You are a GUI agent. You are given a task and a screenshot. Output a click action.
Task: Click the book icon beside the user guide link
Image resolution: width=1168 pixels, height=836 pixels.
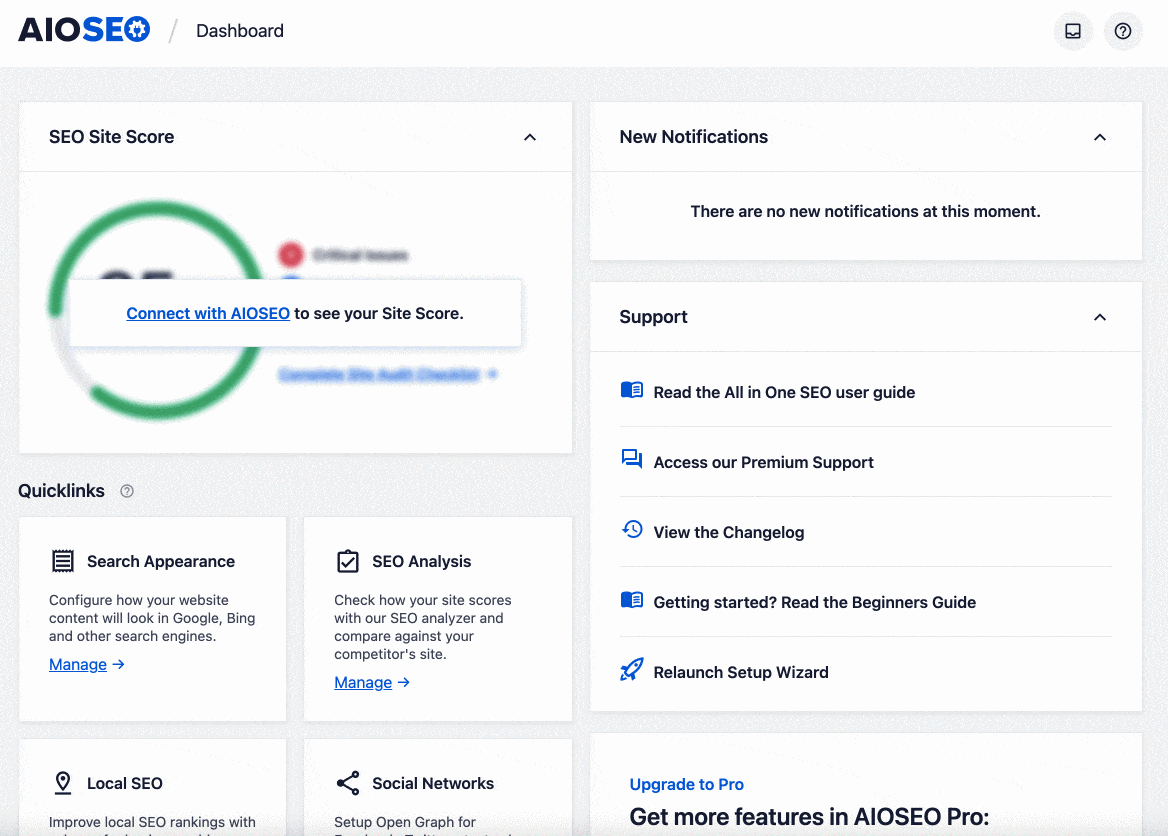pos(631,391)
